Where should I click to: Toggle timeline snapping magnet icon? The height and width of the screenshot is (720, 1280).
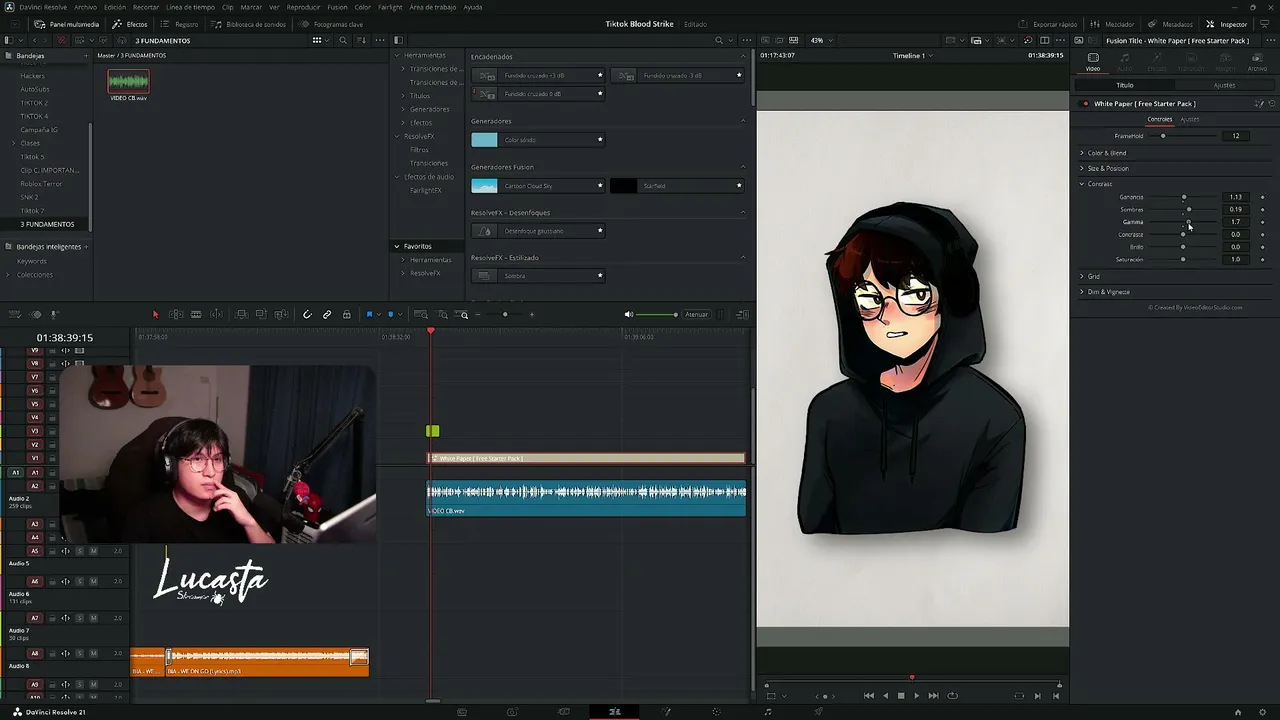307,315
